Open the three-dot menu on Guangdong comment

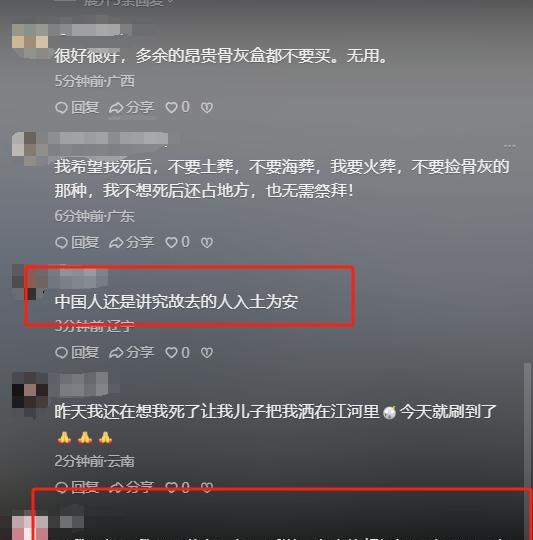[510, 147]
